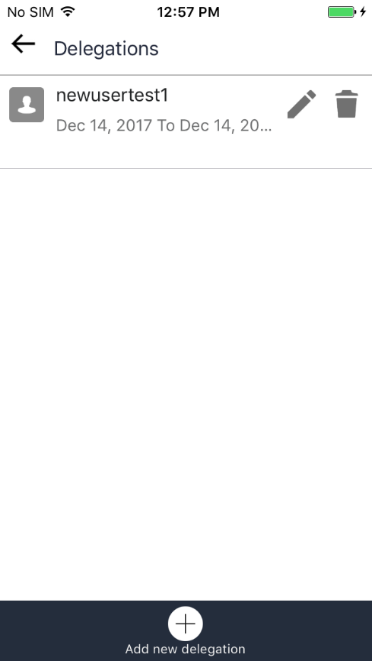This screenshot has width=372, height=661.
Task: Edit newusertest1 delegation with the pencil icon
Action: click(x=302, y=104)
